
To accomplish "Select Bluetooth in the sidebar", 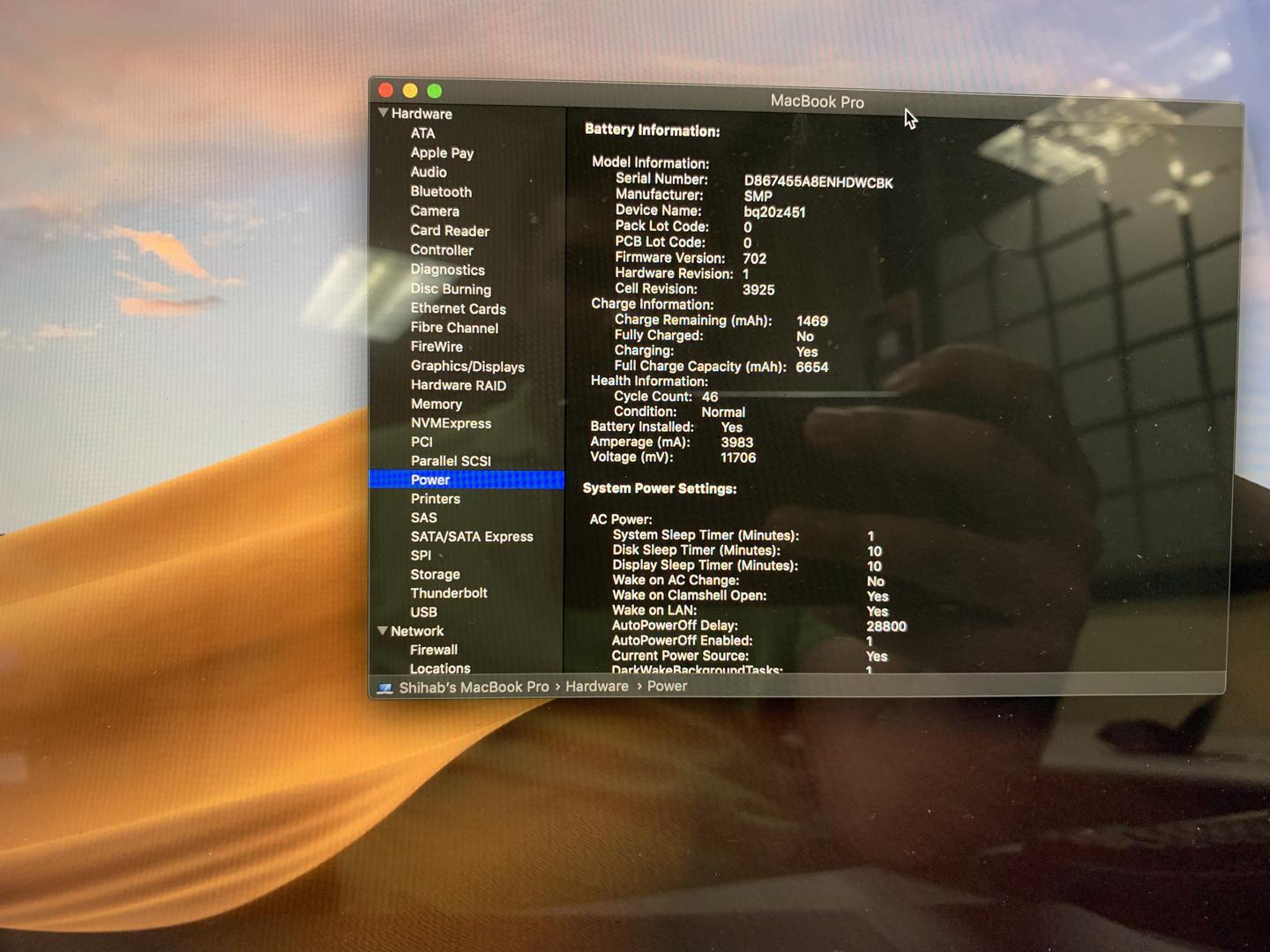I will [441, 191].
